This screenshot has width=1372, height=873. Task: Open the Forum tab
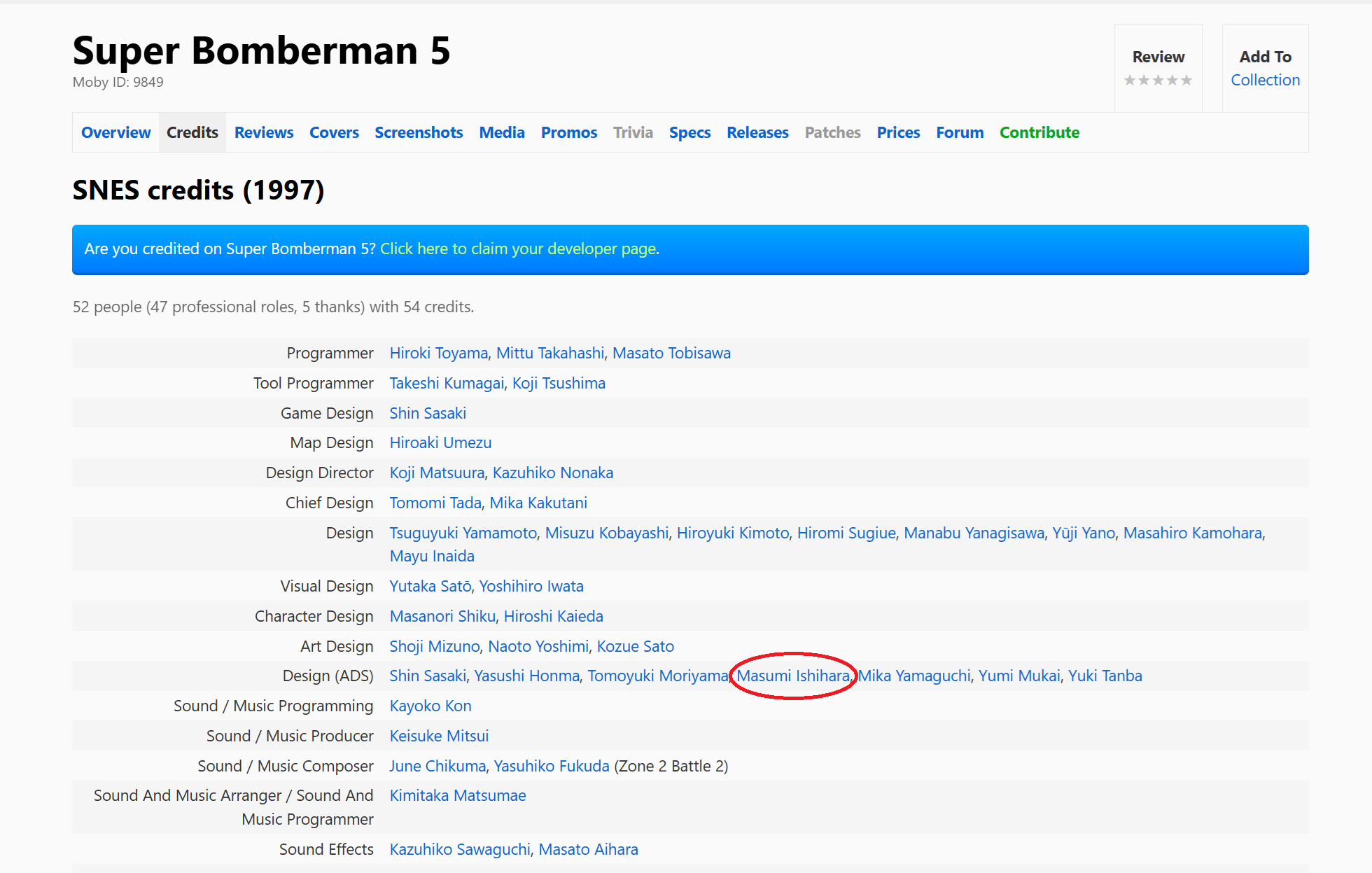click(x=960, y=132)
